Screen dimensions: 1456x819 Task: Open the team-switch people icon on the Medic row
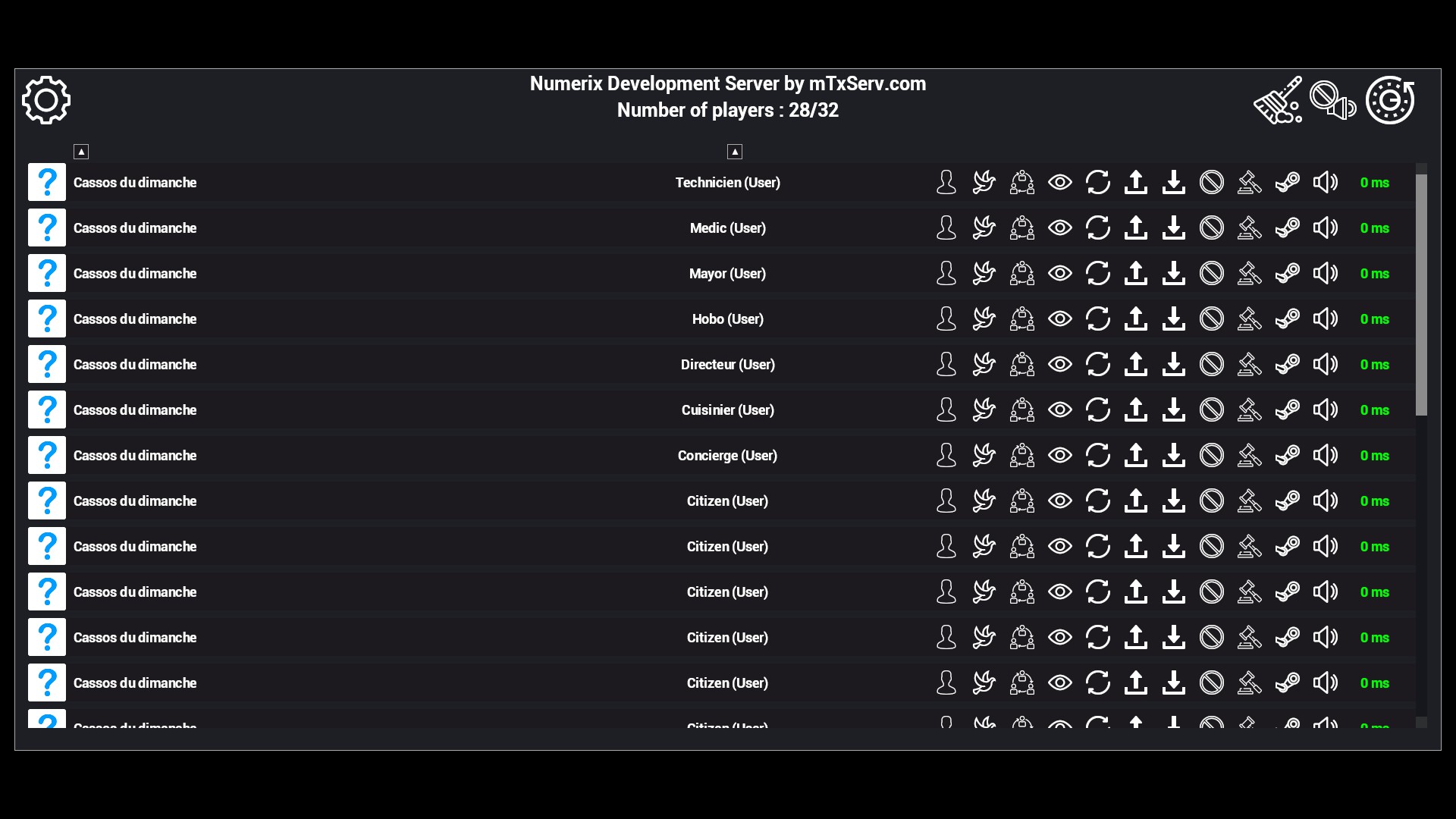1021,227
